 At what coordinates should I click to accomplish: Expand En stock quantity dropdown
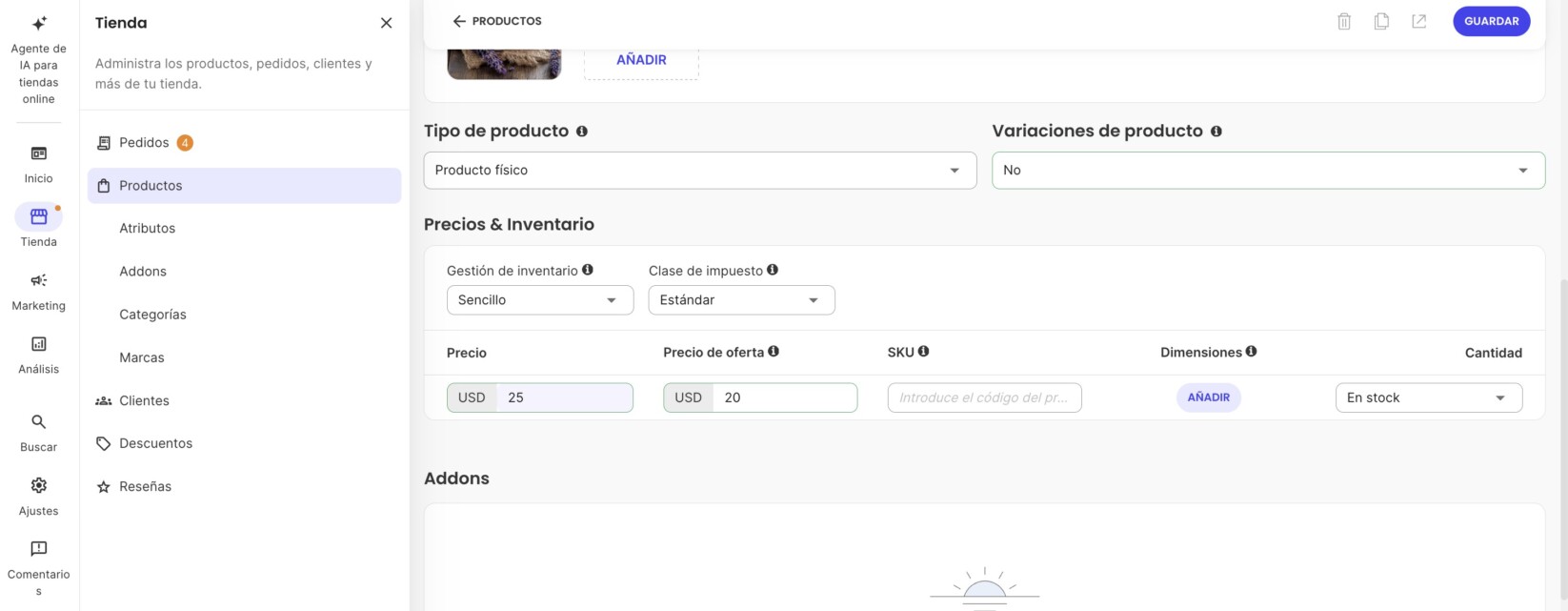pyautogui.click(x=1429, y=397)
